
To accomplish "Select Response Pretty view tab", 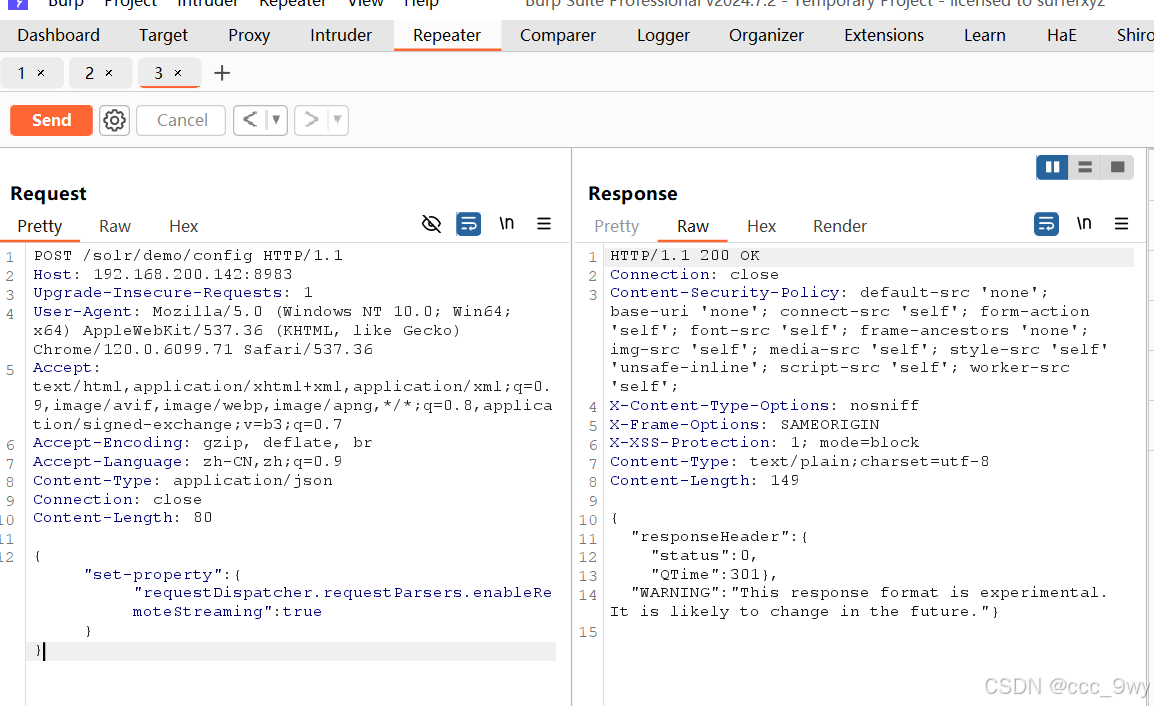I will tap(617, 226).
